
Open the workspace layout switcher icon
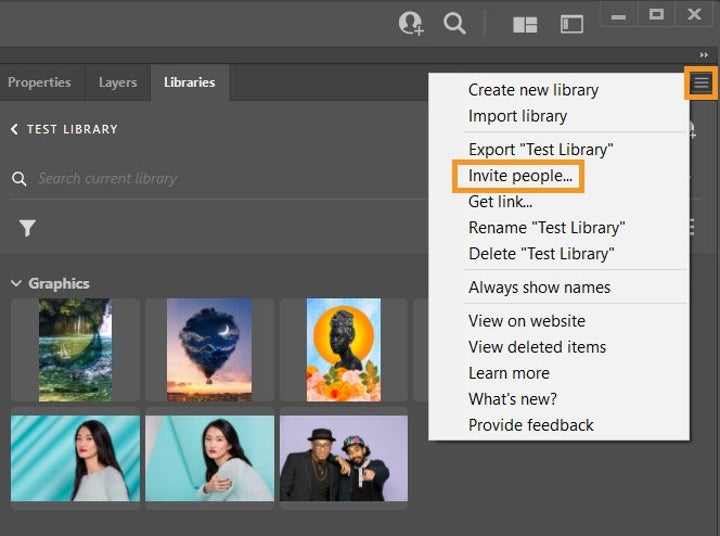tap(525, 25)
